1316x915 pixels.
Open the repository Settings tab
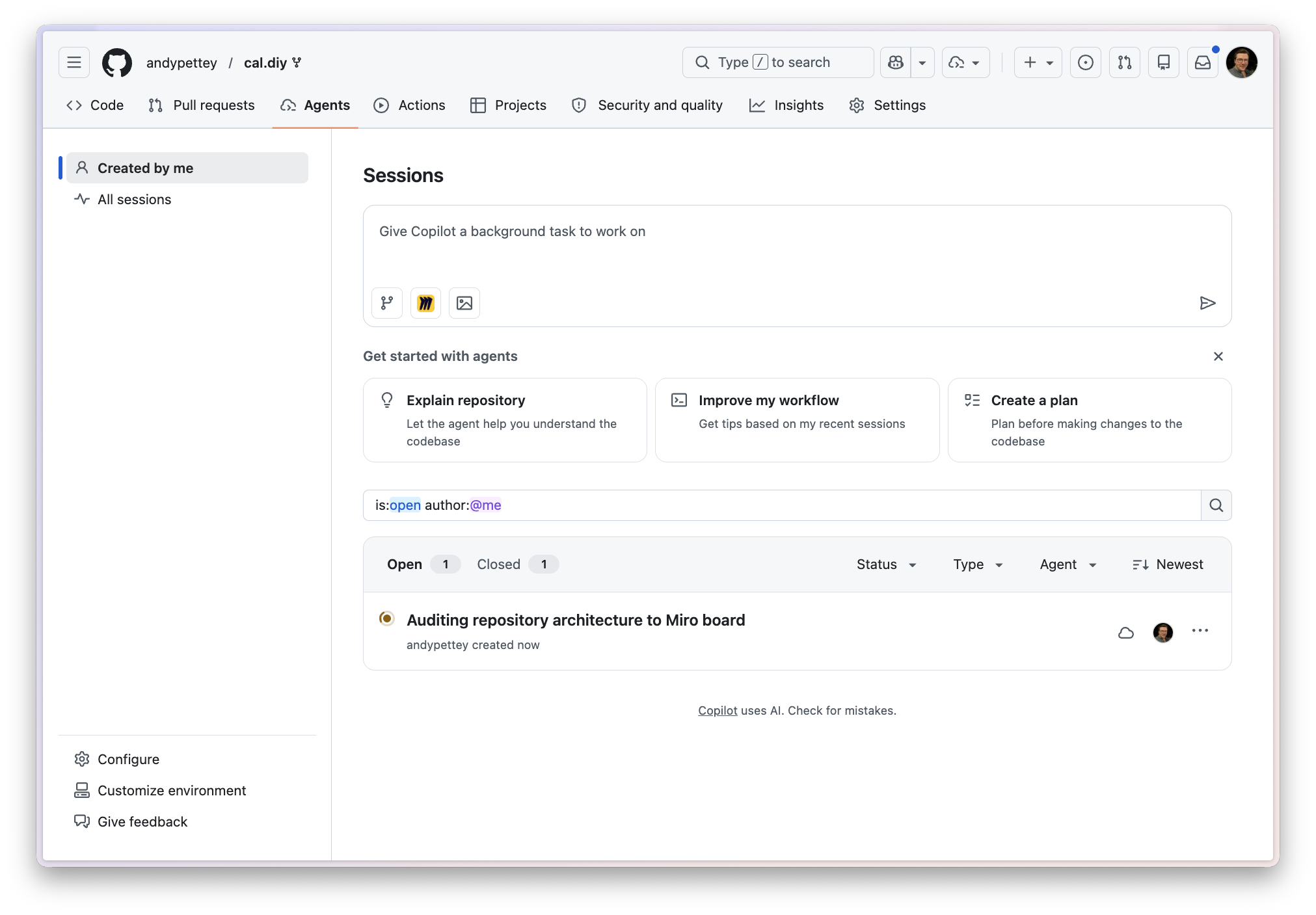point(888,105)
